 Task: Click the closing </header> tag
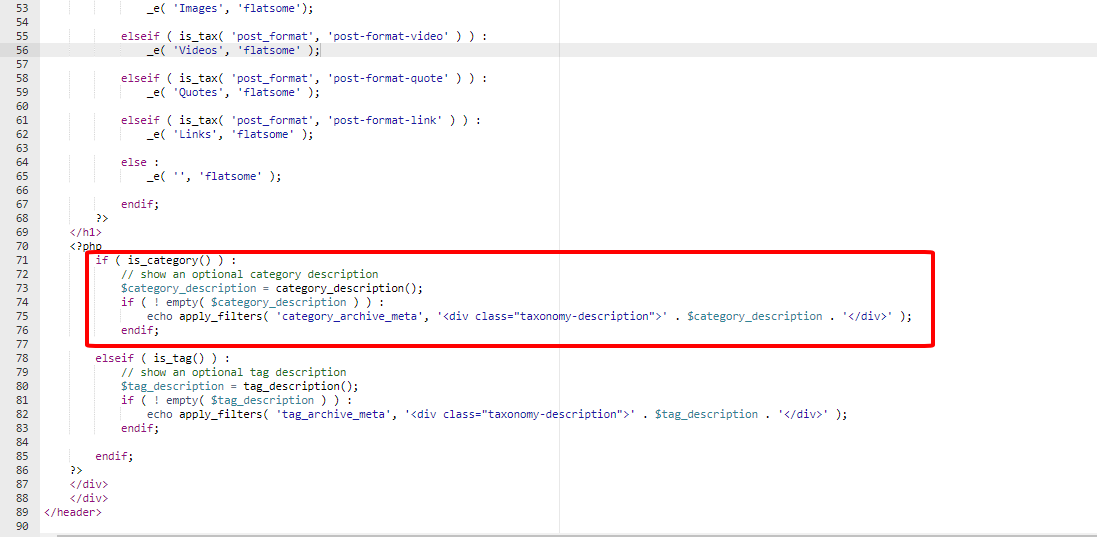[73, 512]
